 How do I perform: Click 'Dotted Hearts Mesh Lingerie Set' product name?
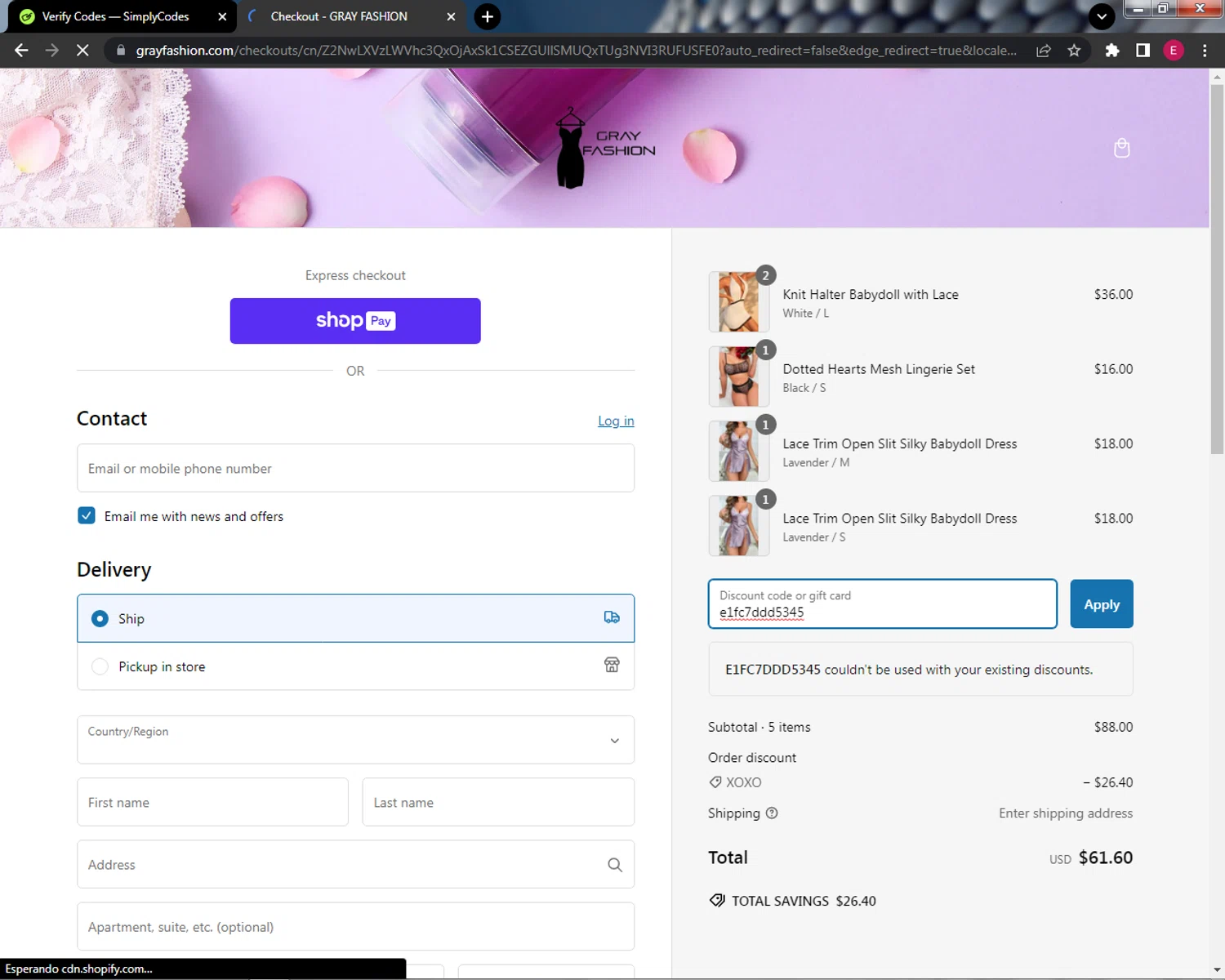tap(879, 369)
